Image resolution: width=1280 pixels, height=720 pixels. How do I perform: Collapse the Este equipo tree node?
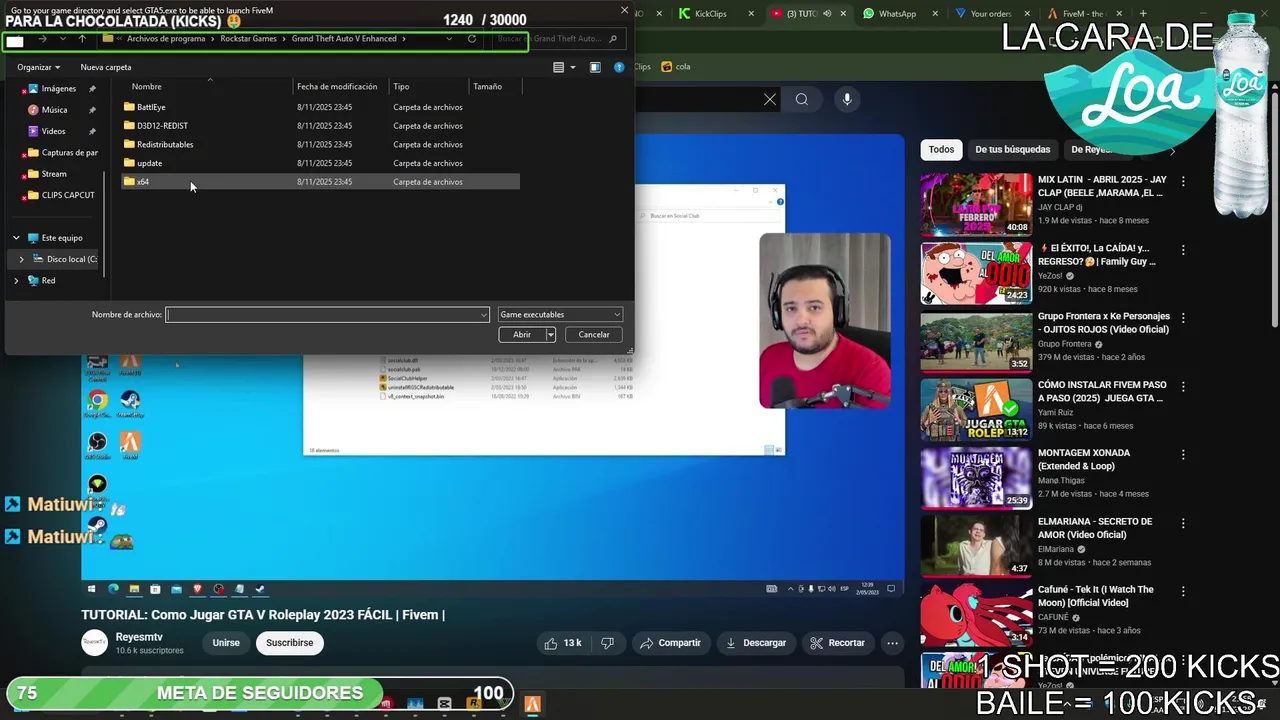[x=16, y=238]
